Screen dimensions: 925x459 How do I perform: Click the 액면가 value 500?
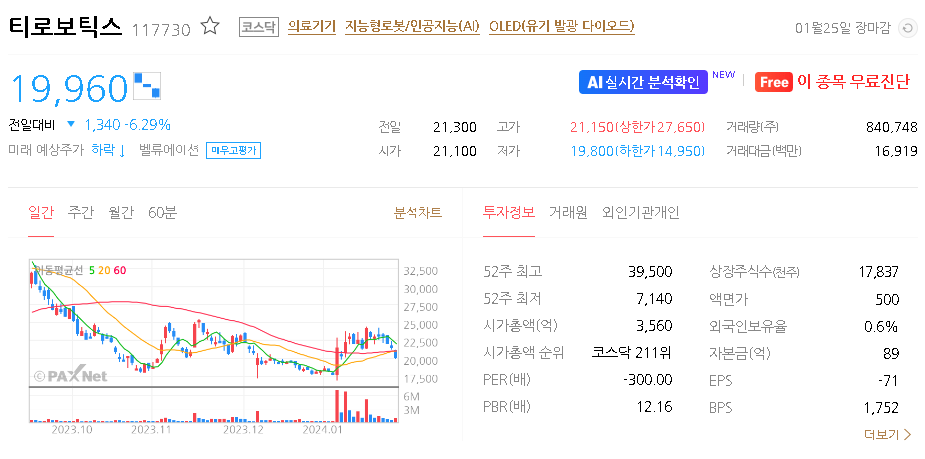[887, 299]
